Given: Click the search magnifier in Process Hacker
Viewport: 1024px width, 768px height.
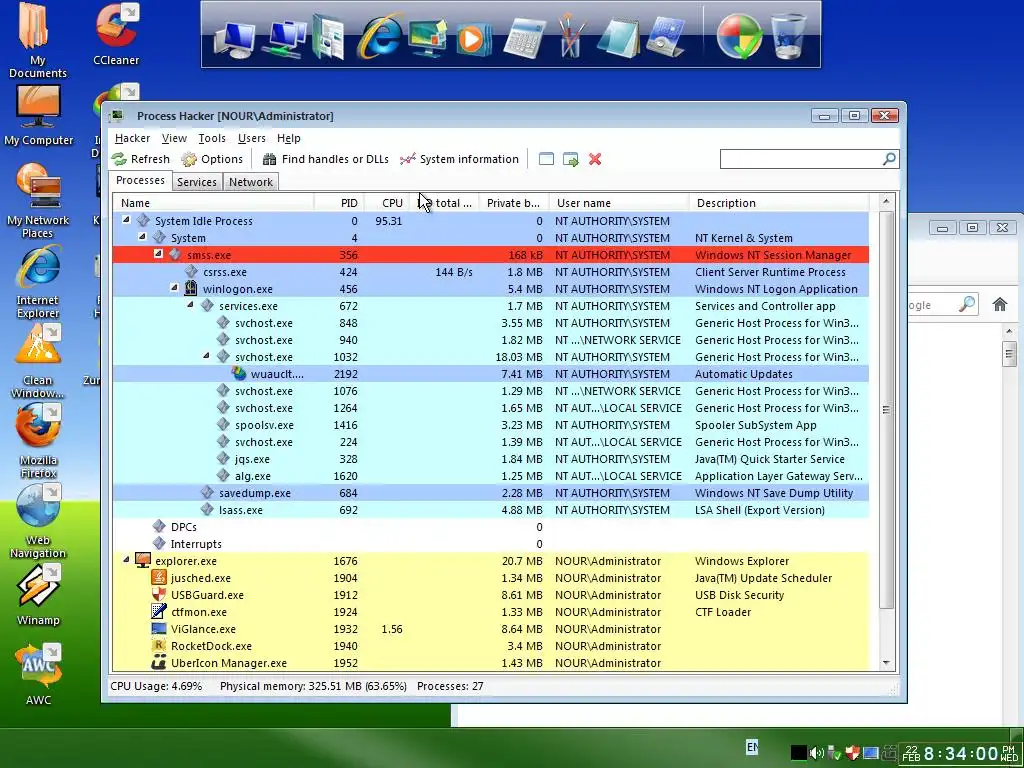Looking at the screenshot, I should coord(889,159).
